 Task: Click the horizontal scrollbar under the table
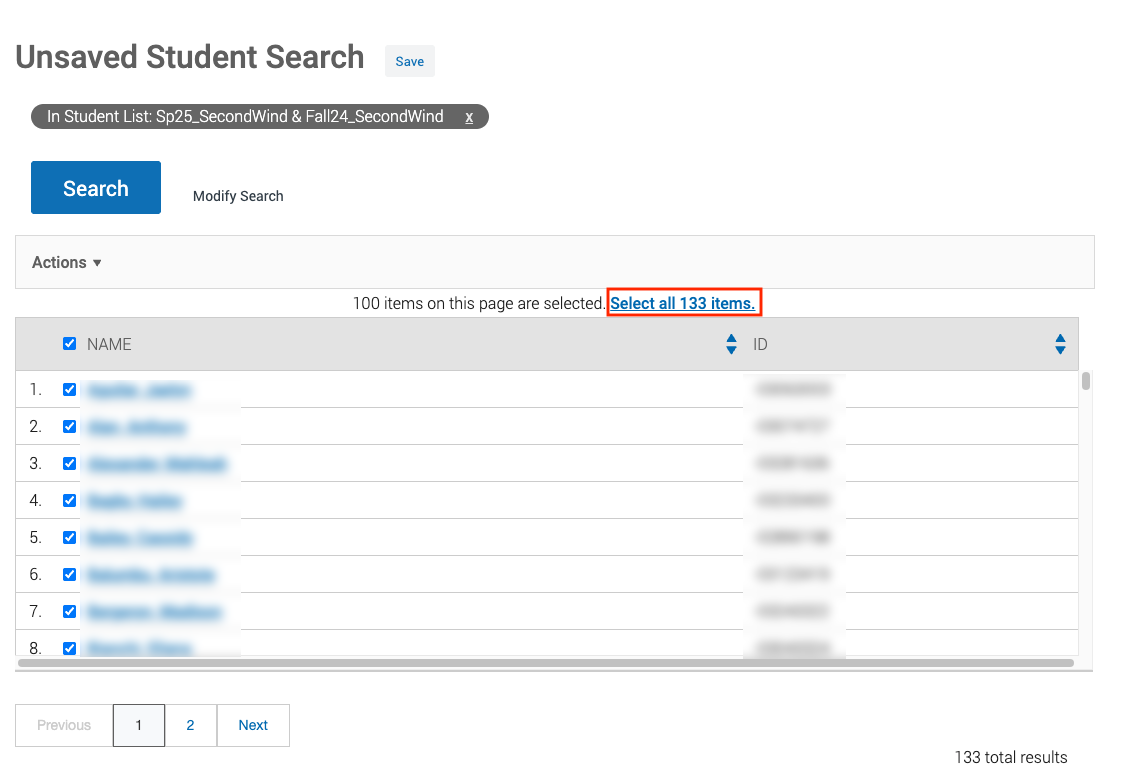(x=546, y=663)
